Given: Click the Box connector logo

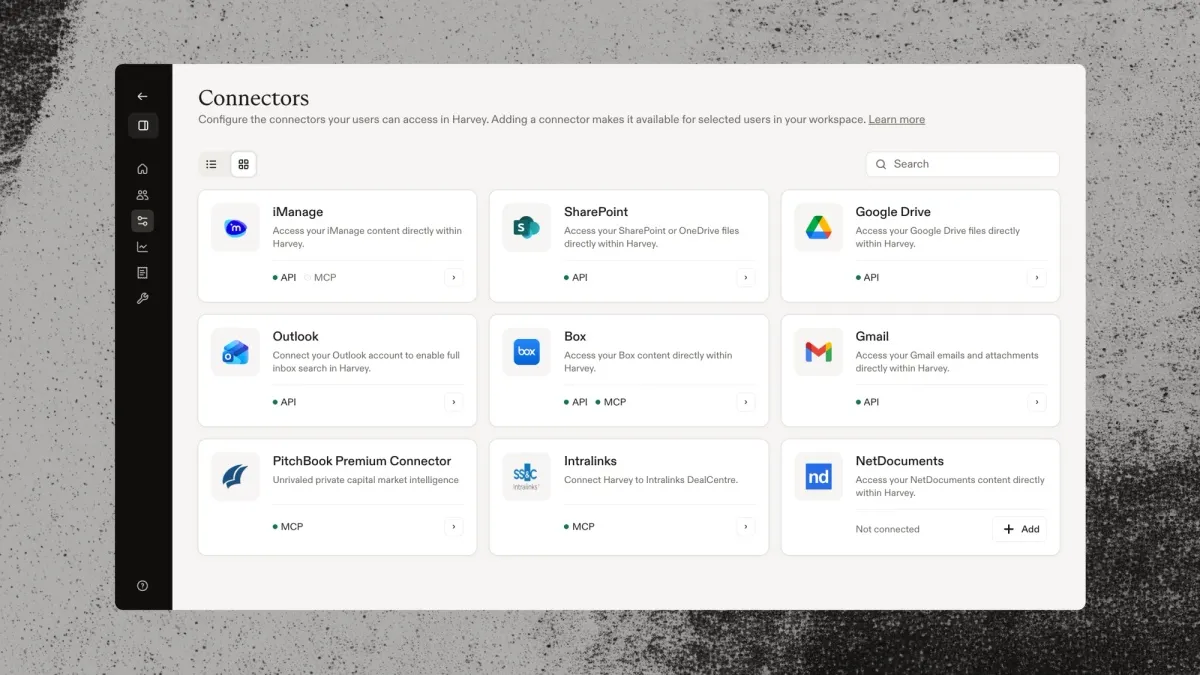Looking at the screenshot, I should point(527,352).
